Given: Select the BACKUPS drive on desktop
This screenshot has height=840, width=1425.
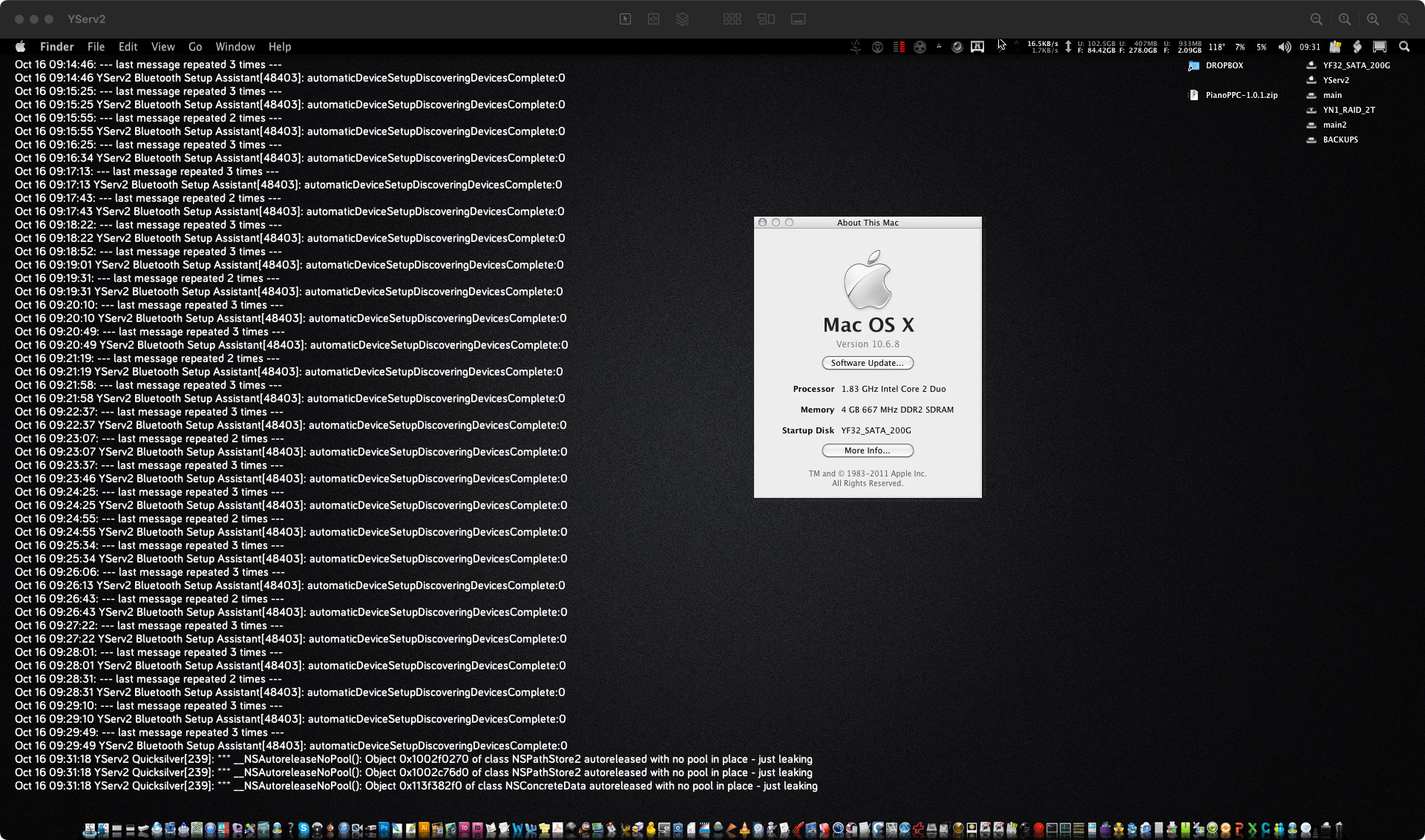Looking at the screenshot, I should point(1340,140).
